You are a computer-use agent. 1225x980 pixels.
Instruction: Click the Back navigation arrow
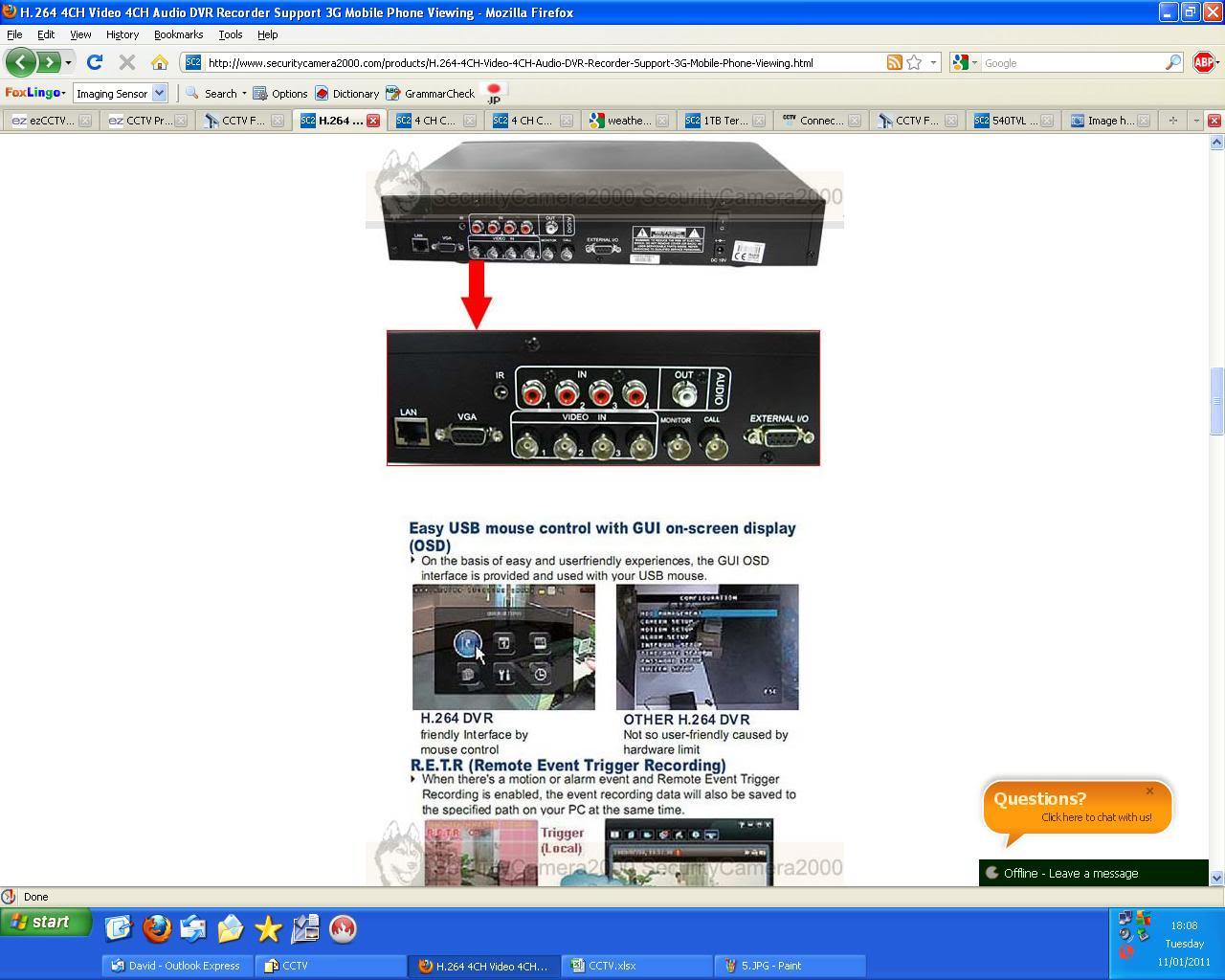pos(20,62)
